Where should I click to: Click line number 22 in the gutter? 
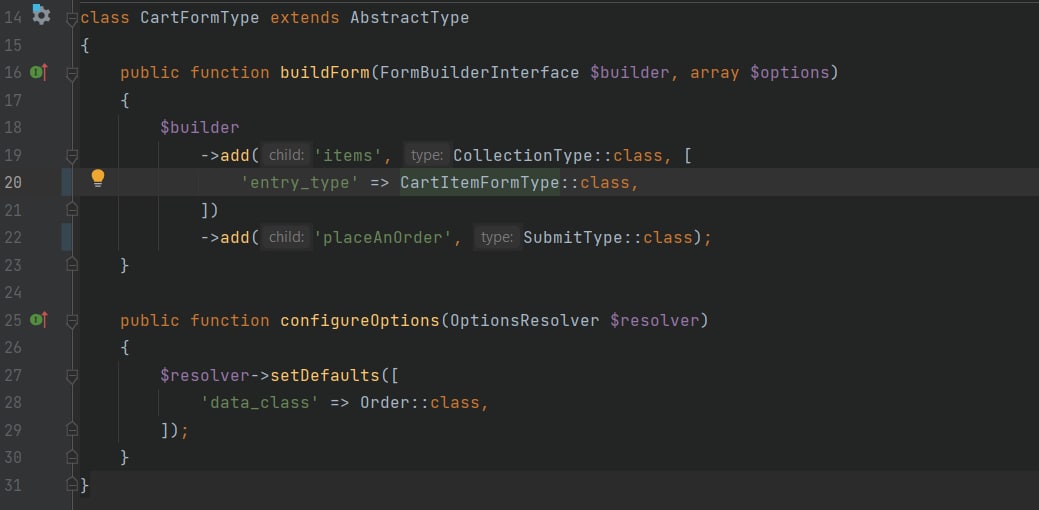coord(13,237)
